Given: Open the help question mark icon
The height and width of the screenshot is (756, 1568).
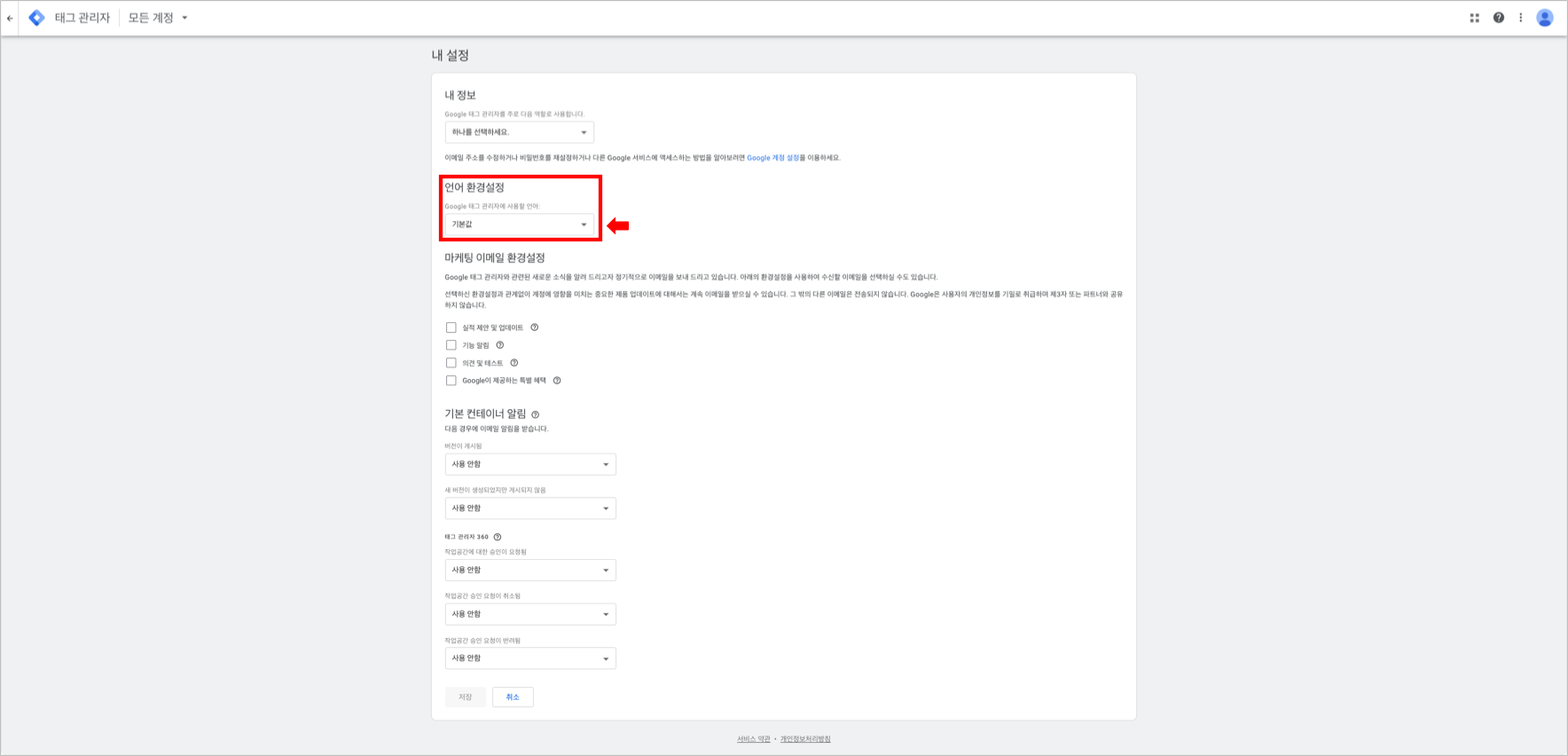Looking at the screenshot, I should [1499, 18].
